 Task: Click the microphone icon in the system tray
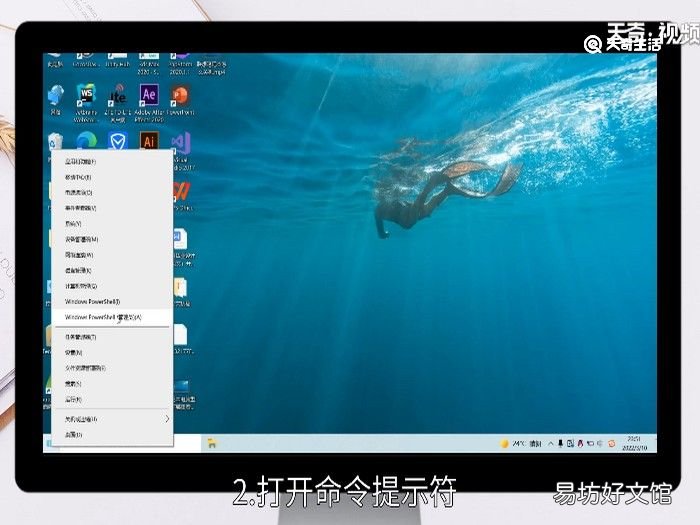pos(560,443)
